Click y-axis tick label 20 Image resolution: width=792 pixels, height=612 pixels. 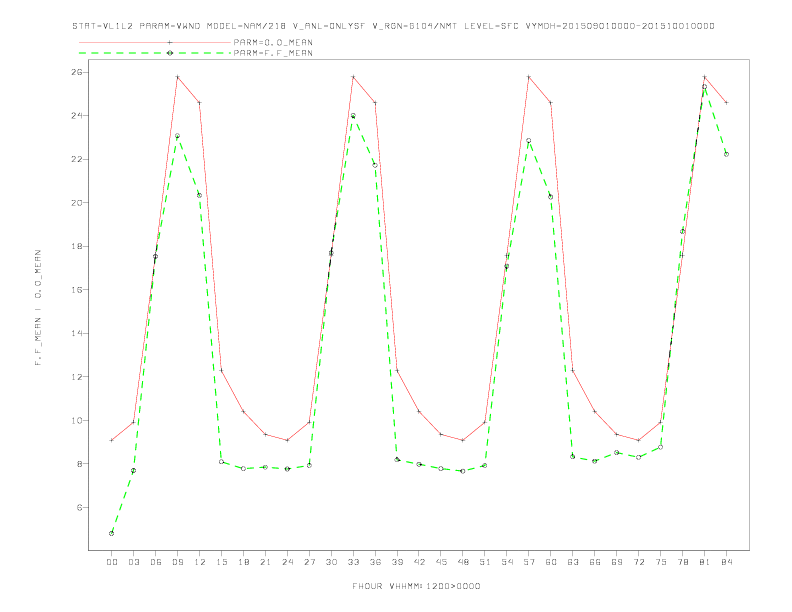(79, 202)
